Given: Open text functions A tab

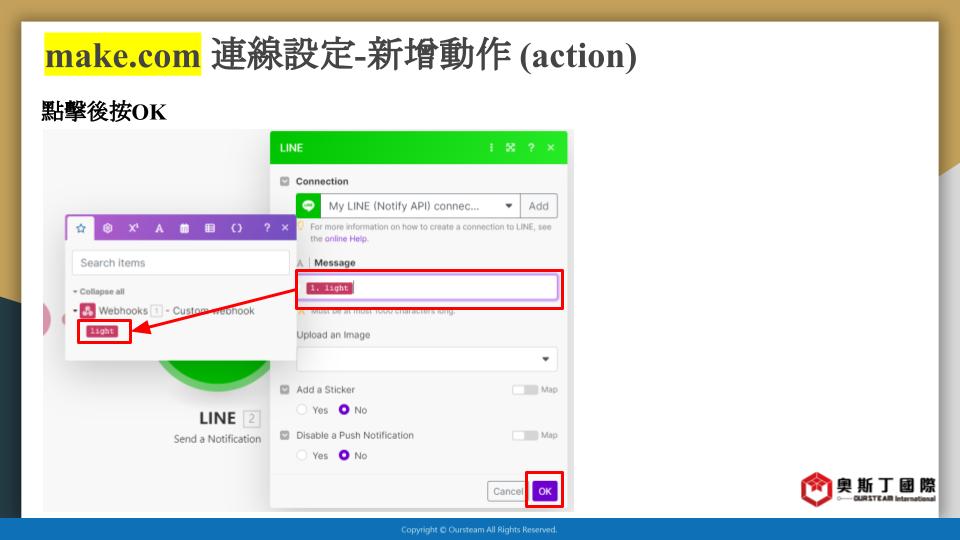Looking at the screenshot, I should point(159,228).
